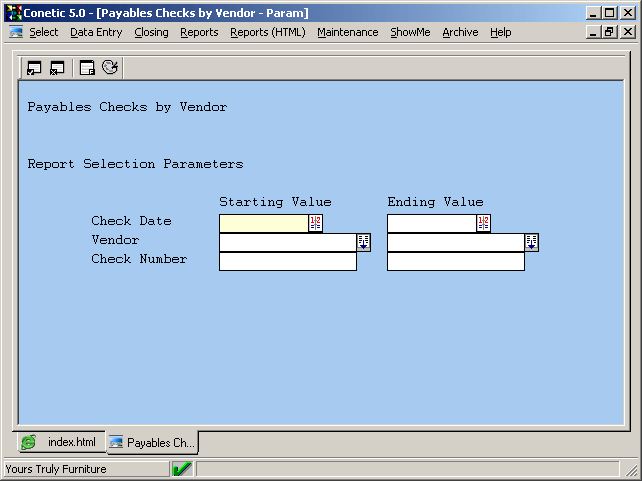Open the Data Entry menu

[x=96, y=32]
